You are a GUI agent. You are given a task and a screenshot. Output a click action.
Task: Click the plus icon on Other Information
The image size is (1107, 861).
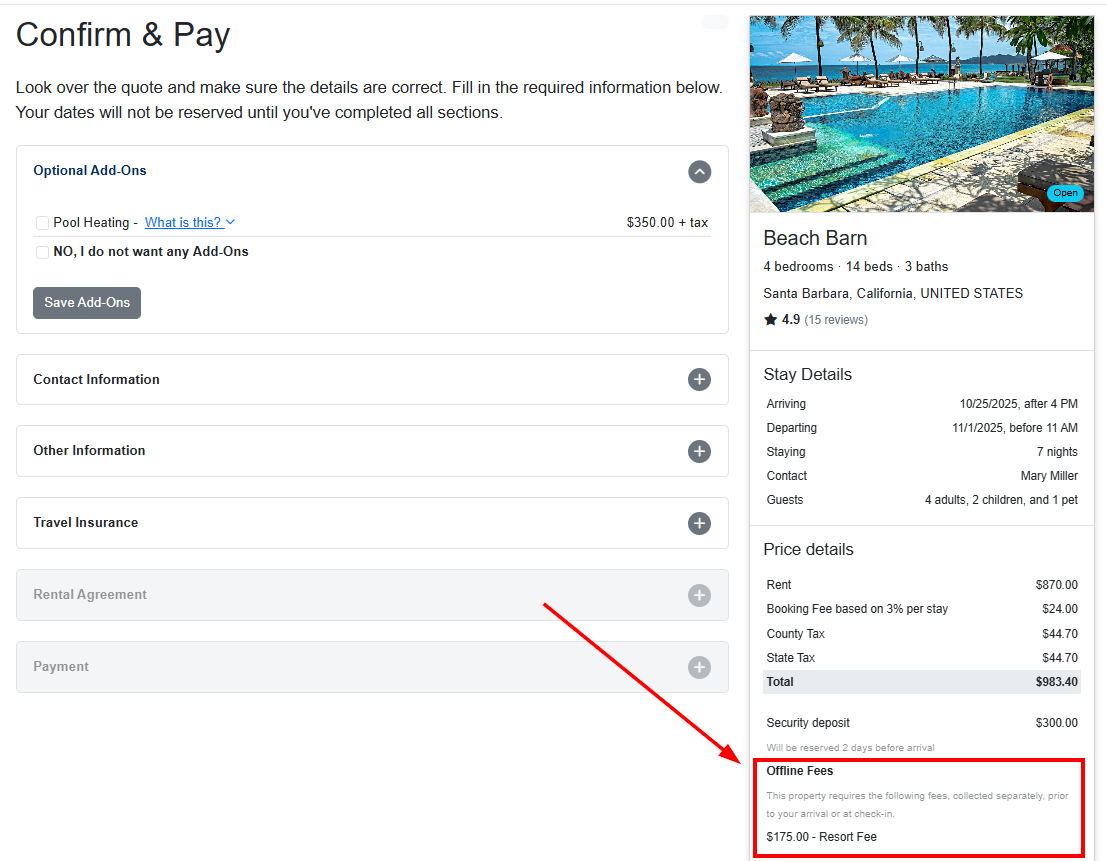point(699,451)
